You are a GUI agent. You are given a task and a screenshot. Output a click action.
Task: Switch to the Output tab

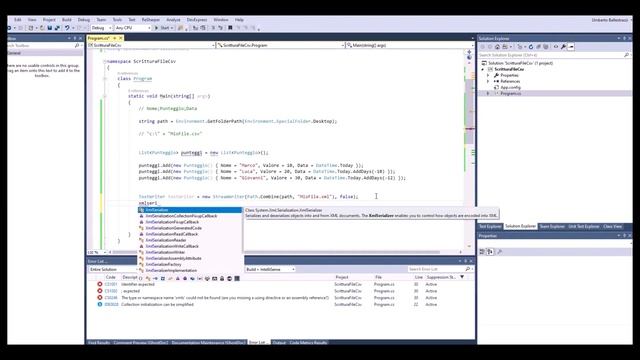tap(279, 342)
